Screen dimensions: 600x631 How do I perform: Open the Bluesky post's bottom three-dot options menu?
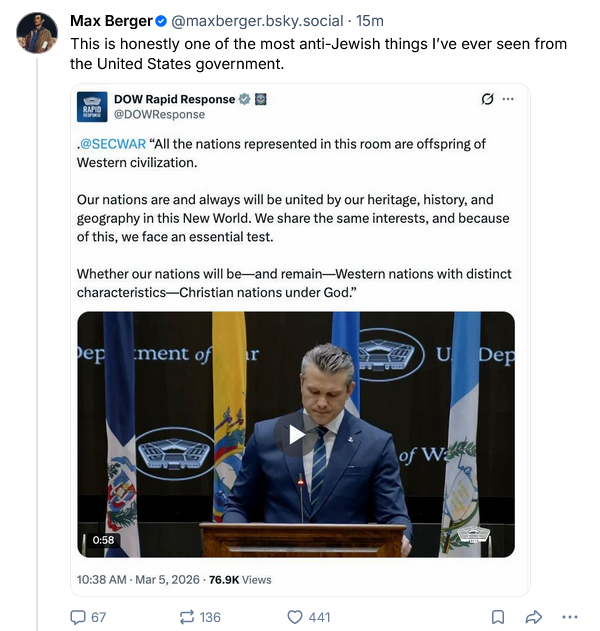coord(570,617)
